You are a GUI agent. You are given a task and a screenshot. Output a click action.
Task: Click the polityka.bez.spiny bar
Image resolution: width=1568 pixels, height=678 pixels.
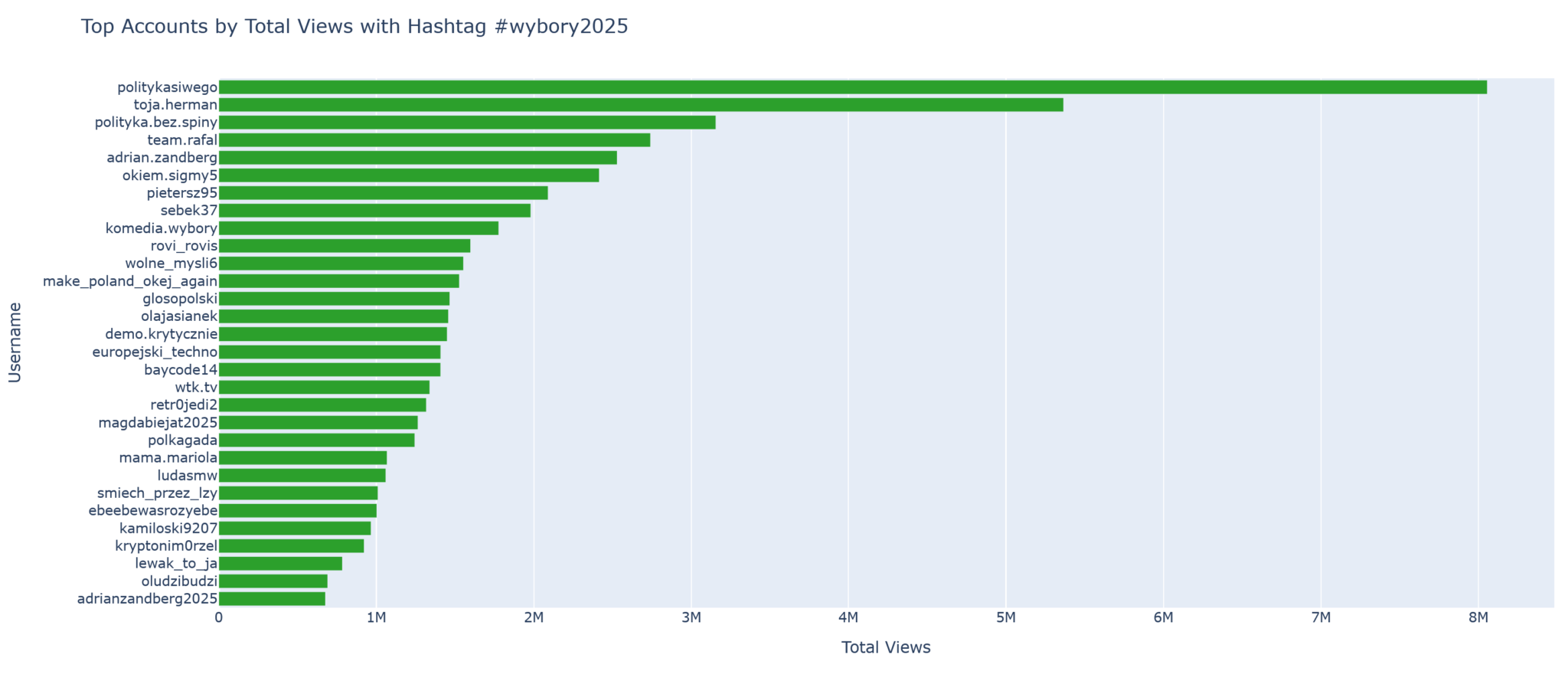click(467, 123)
